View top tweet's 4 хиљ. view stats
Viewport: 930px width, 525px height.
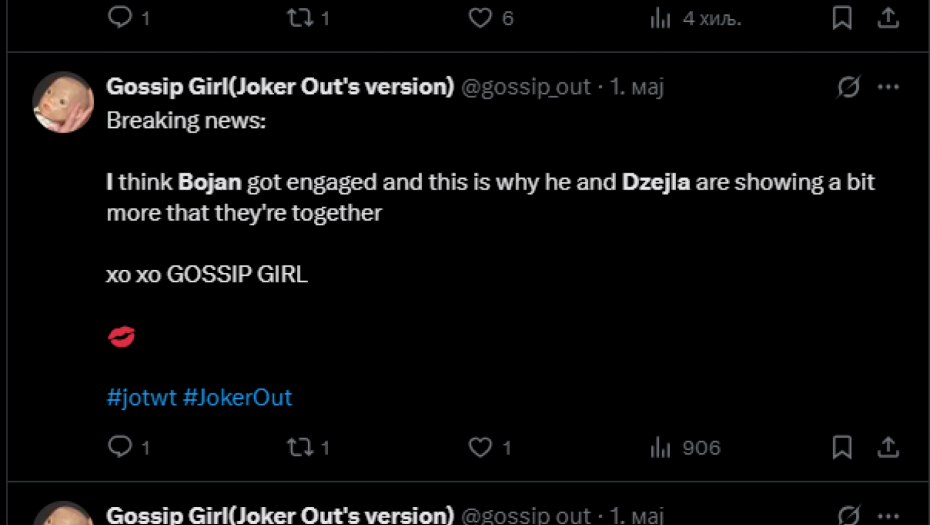[x=661, y=17]
